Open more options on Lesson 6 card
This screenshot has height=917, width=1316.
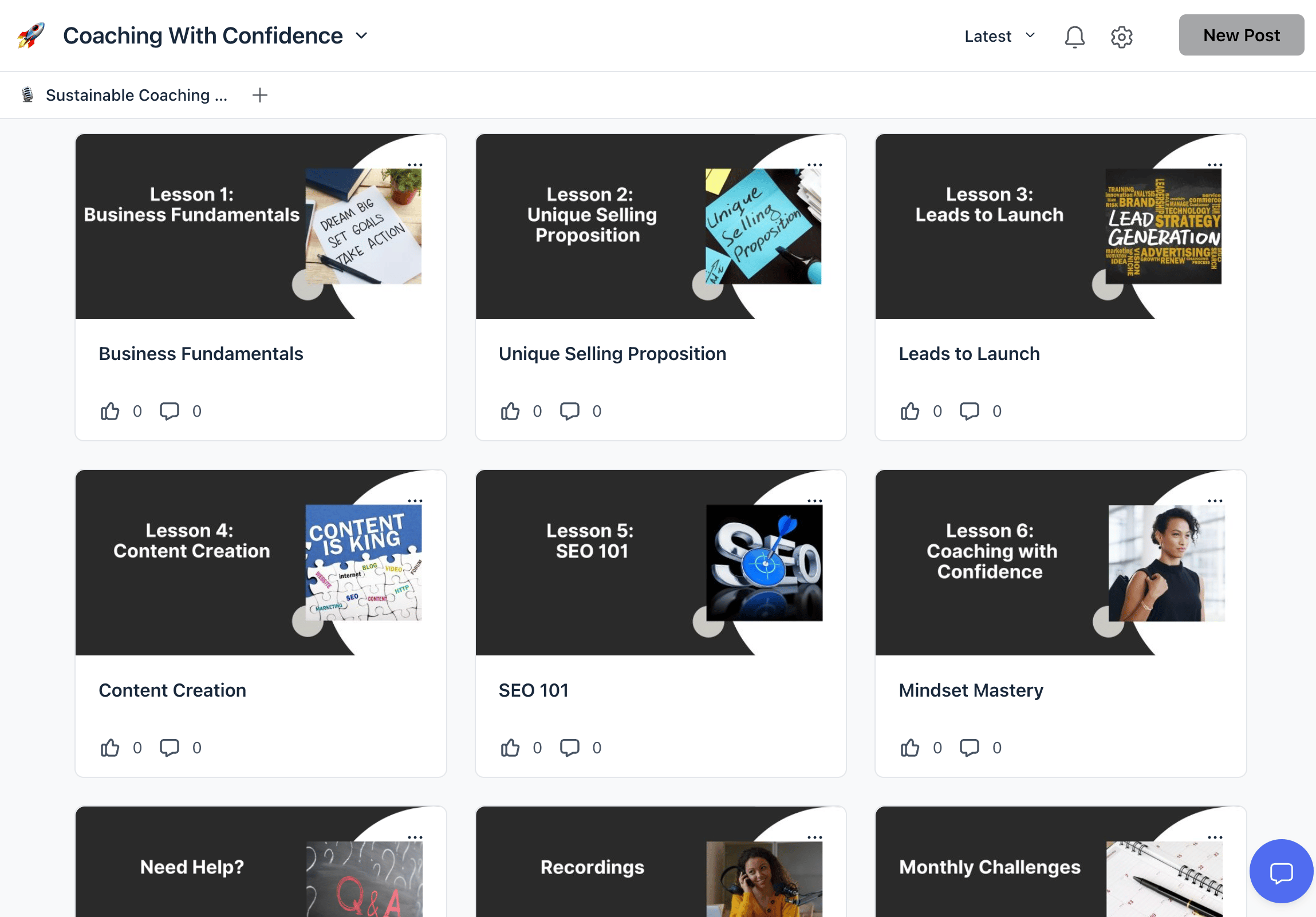1215,501
